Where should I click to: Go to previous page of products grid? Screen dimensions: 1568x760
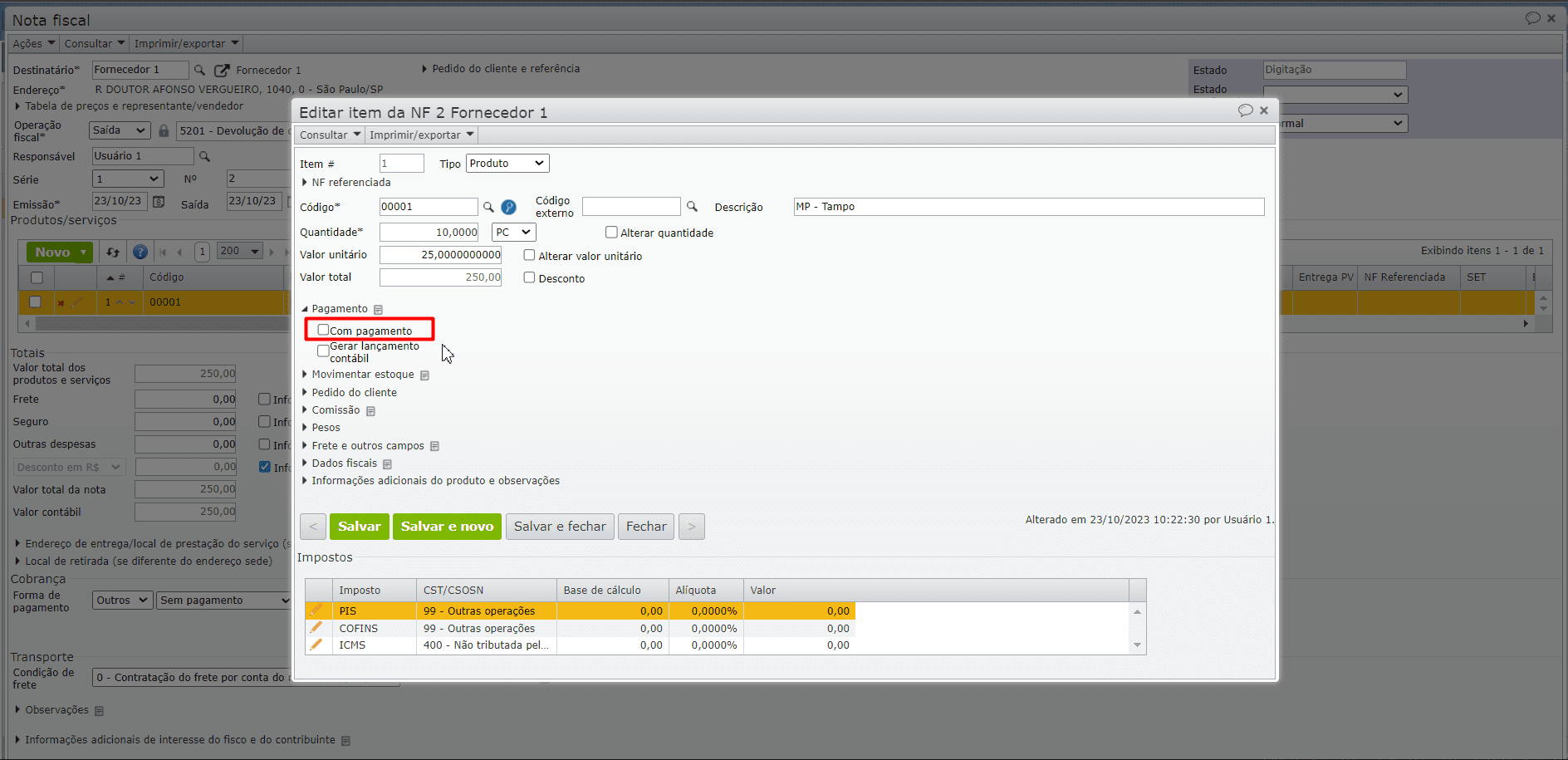pos(179,252)
